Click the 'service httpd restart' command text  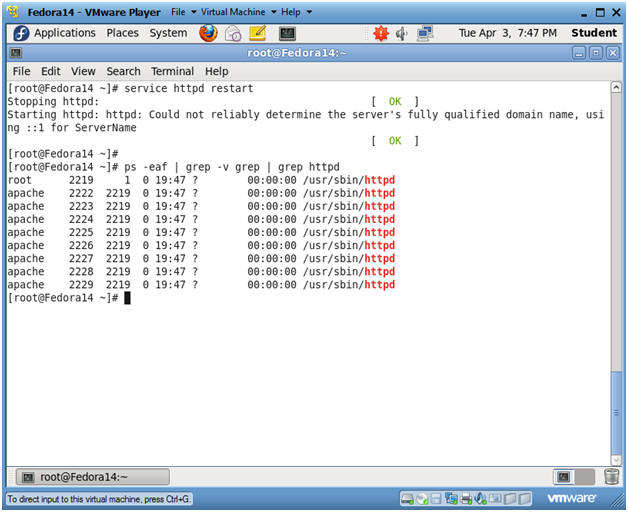pos(189,89)
